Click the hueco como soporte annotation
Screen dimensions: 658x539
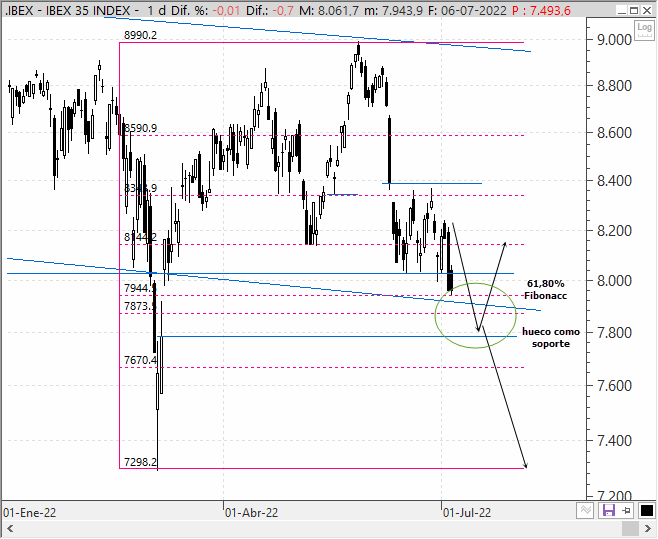pos(551,338)
